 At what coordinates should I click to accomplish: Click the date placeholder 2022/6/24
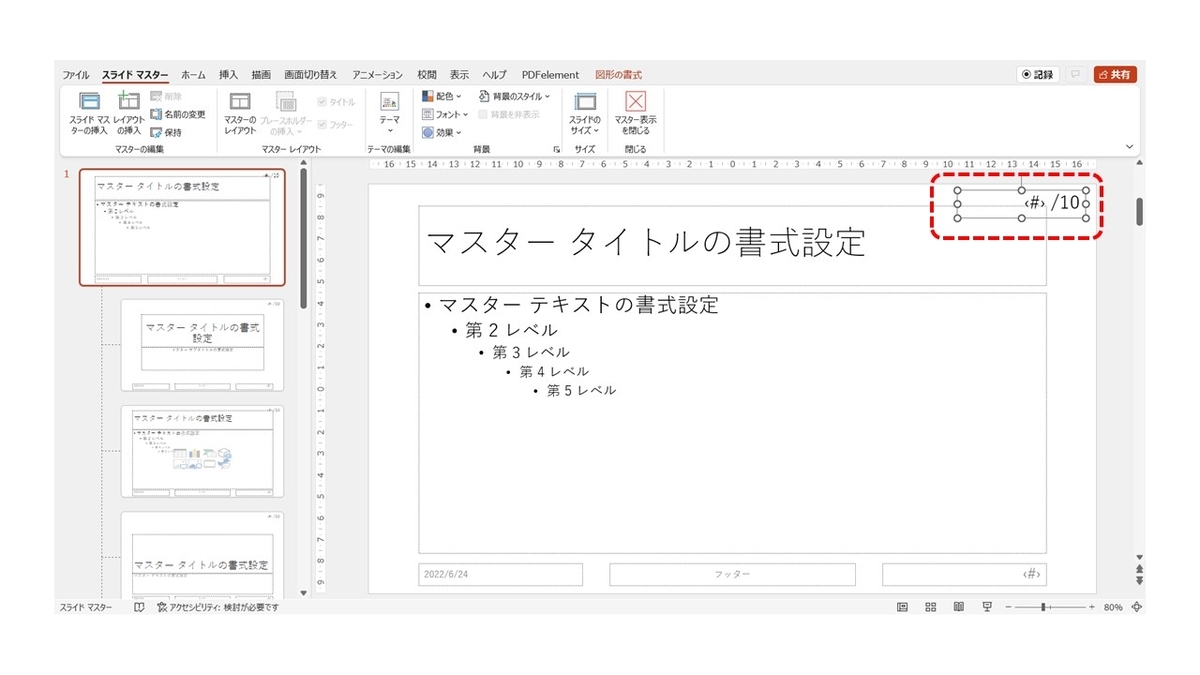[500, 575]
